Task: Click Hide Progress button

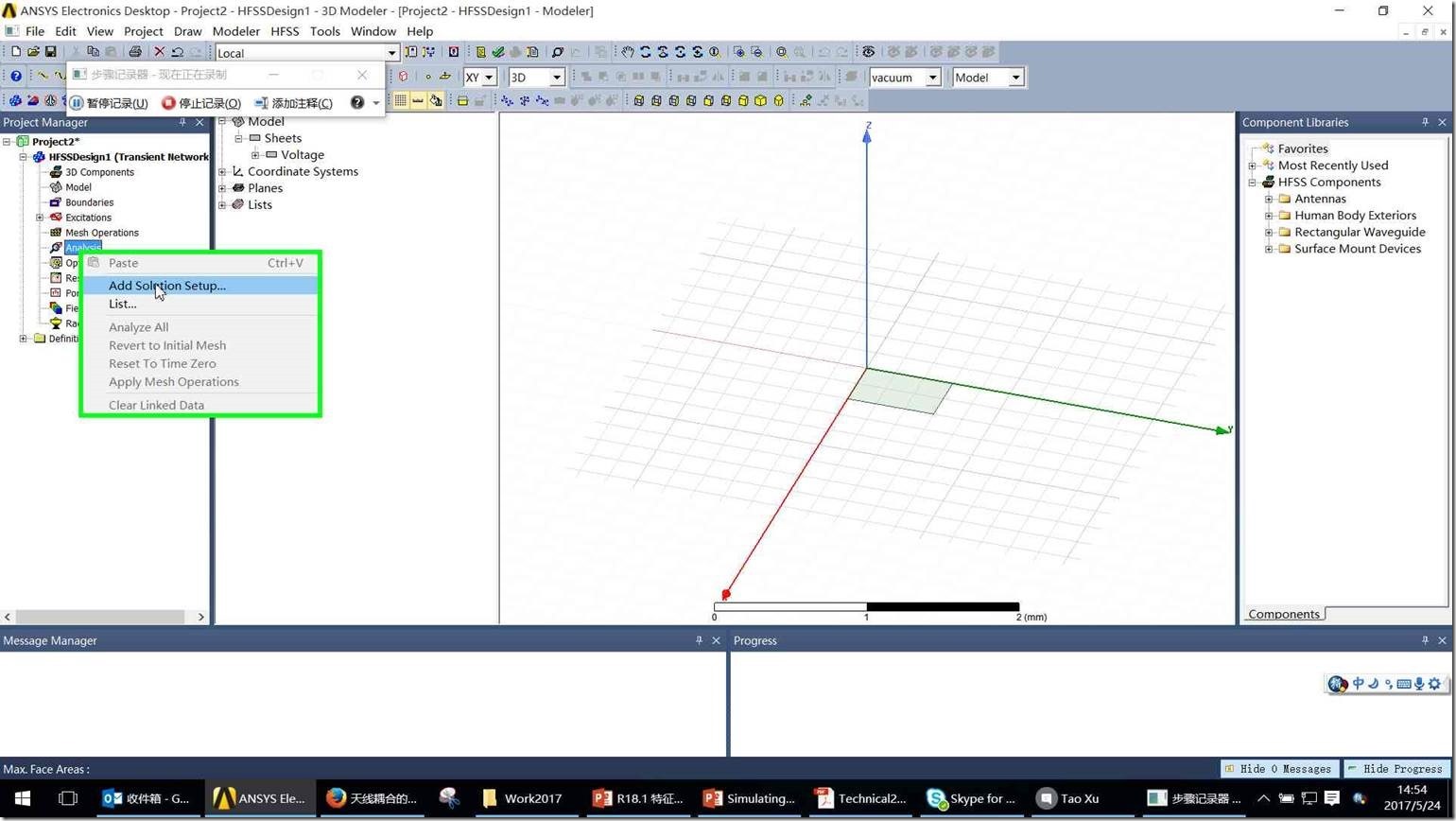Action: [1397, 769]
